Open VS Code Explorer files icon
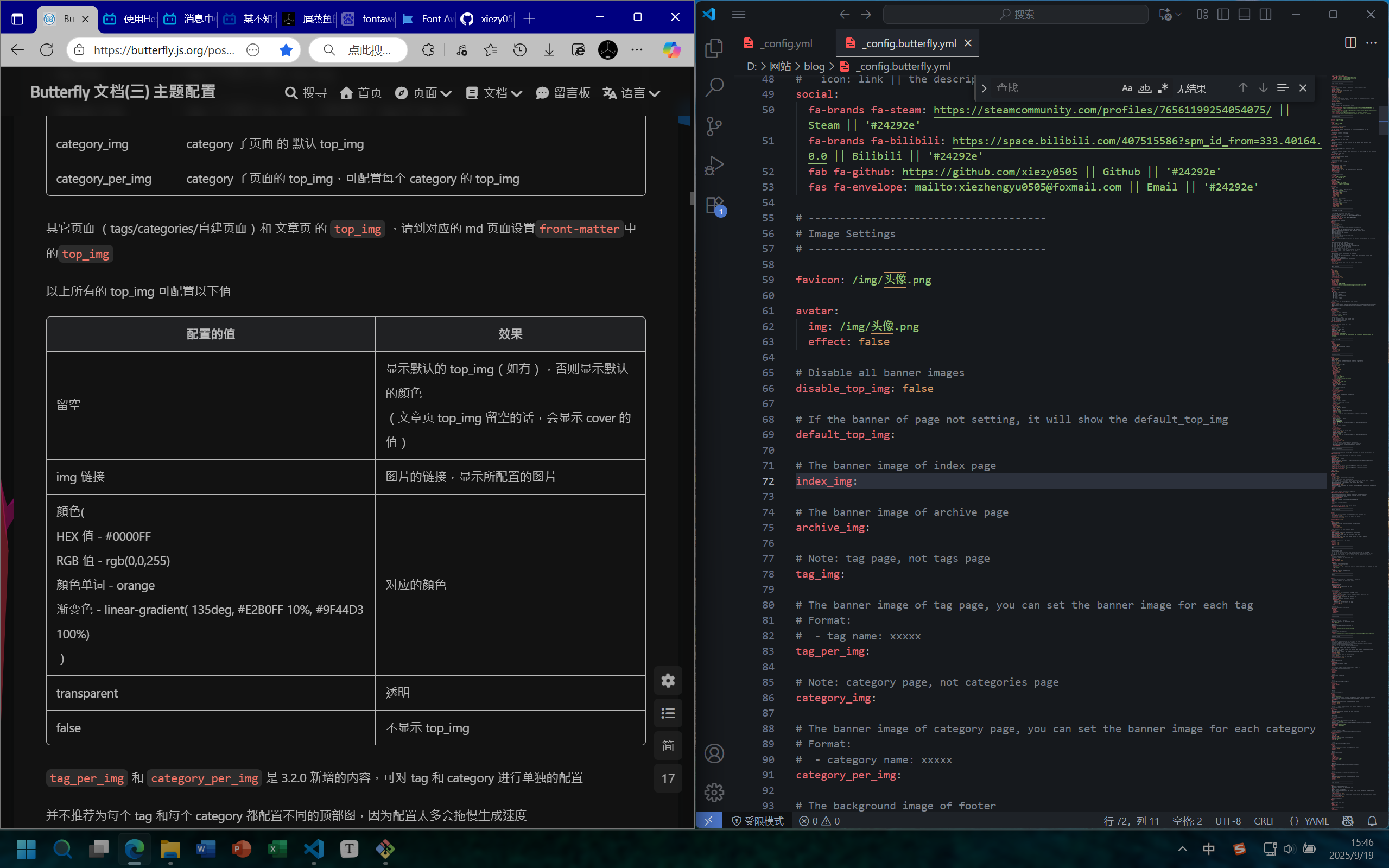The image size is (1389, 868). pos(714,48)
